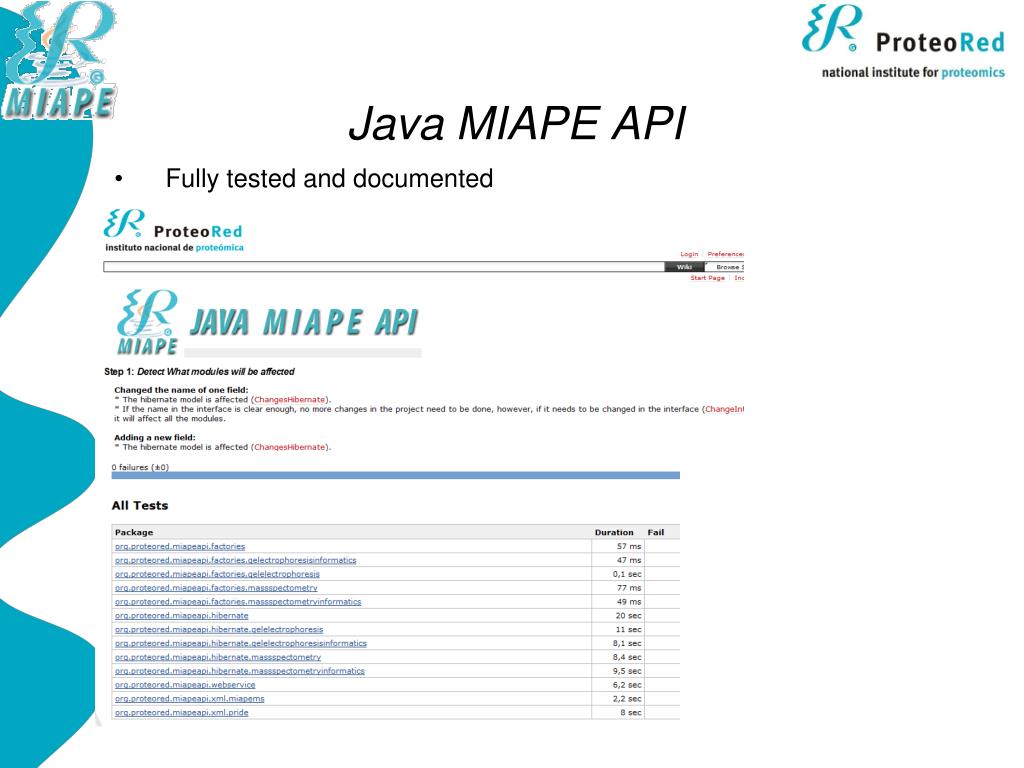Select the Browse Source tab
The image size is (1024, 768).
726,267
